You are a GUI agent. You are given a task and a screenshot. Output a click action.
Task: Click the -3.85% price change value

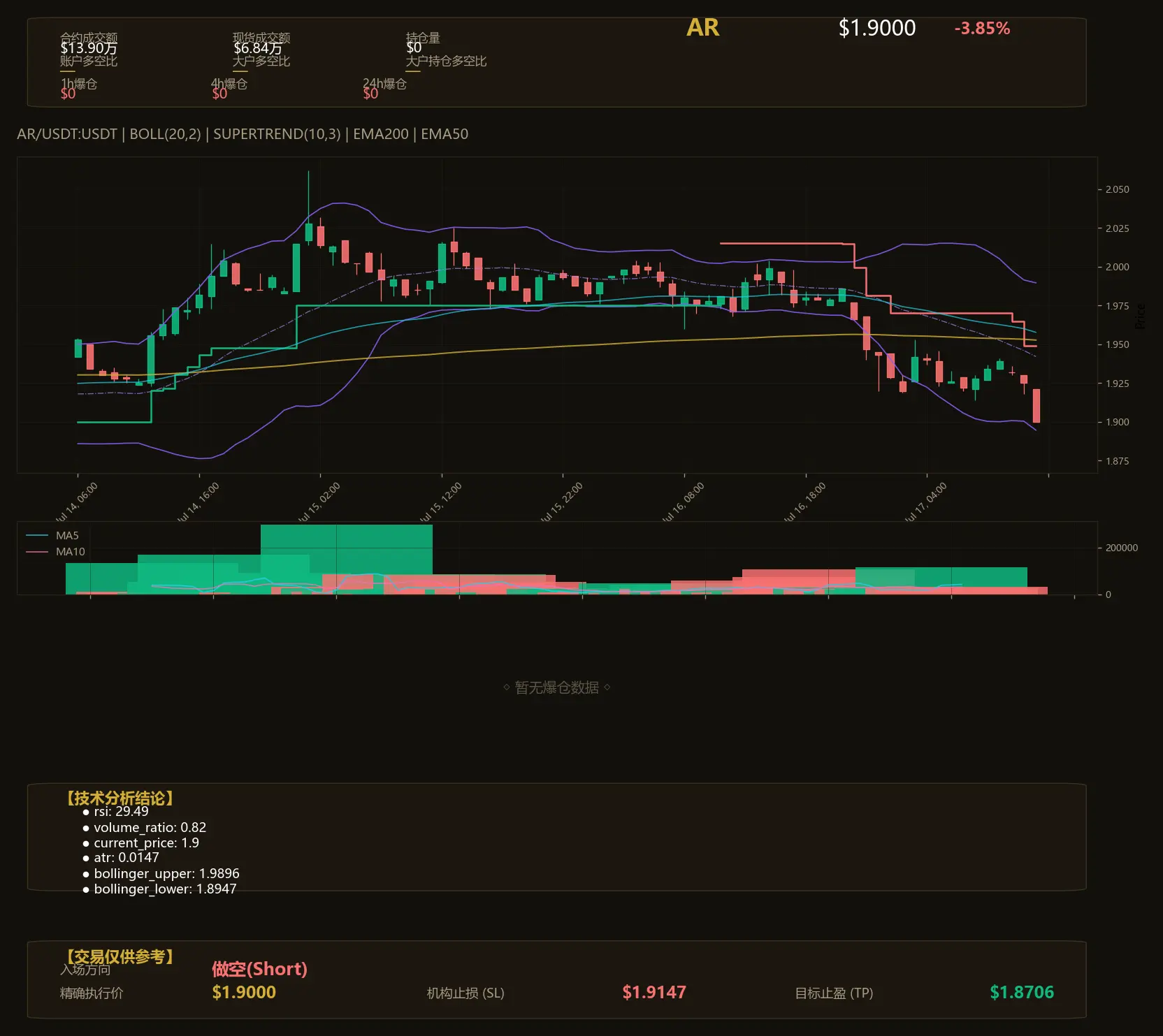[x=982, y=29]
